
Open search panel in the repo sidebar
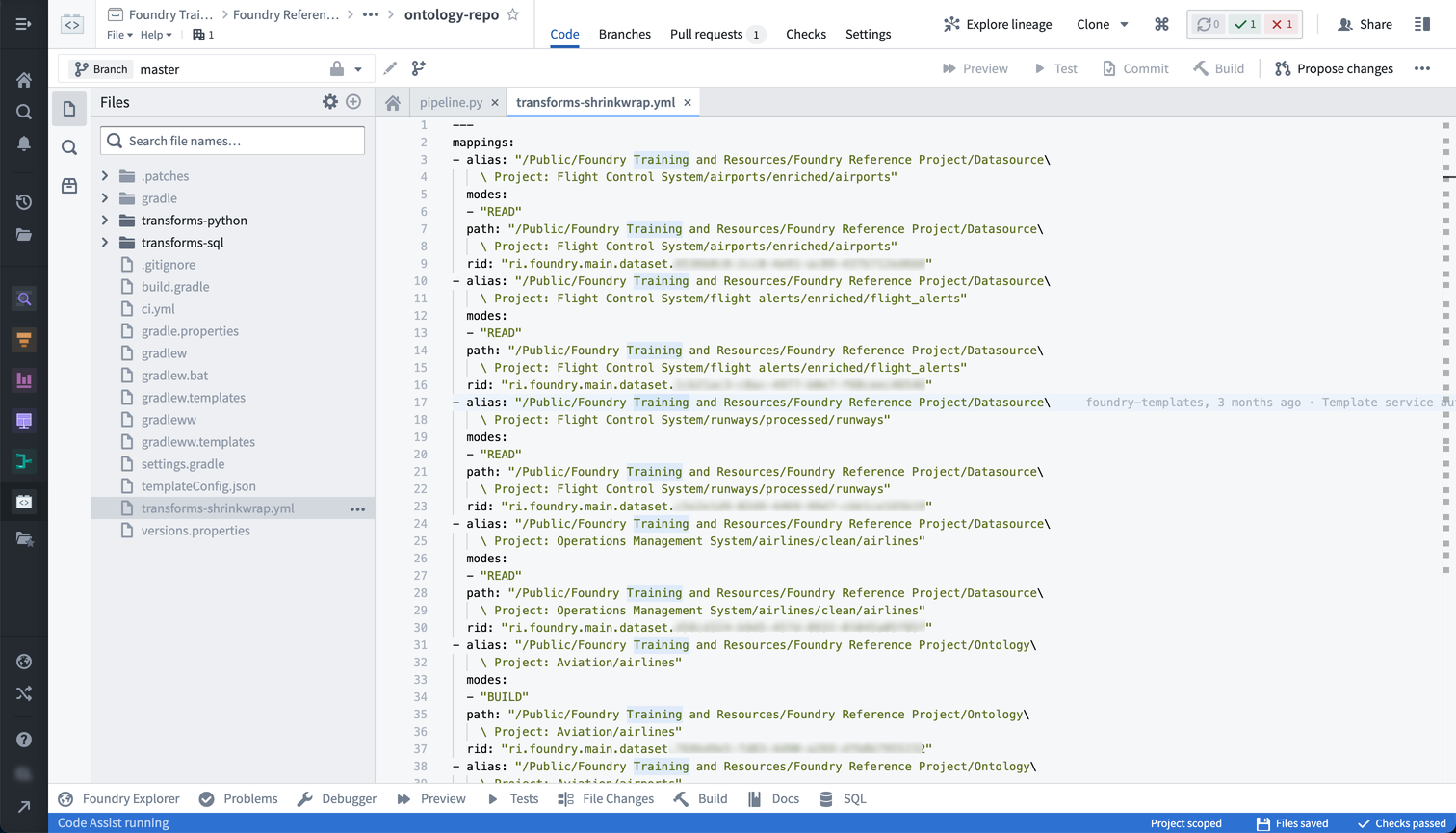(x=69, y=147)
